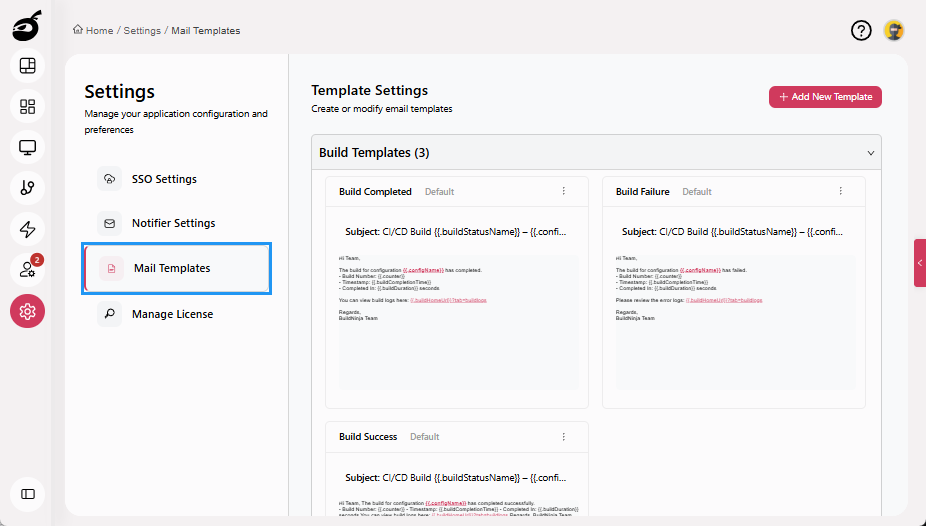
Task: Open the branch version-control sidebar icon
Action: tap(27, 188)
